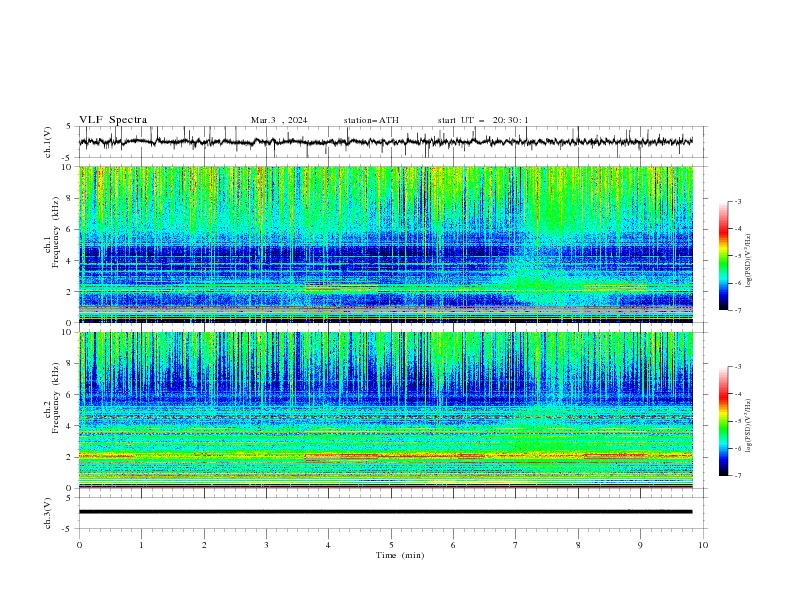This screenshot has height=612, width=792.
Task: Click the ch.2 PSD color scale bar
Action: tap(723, 421)
